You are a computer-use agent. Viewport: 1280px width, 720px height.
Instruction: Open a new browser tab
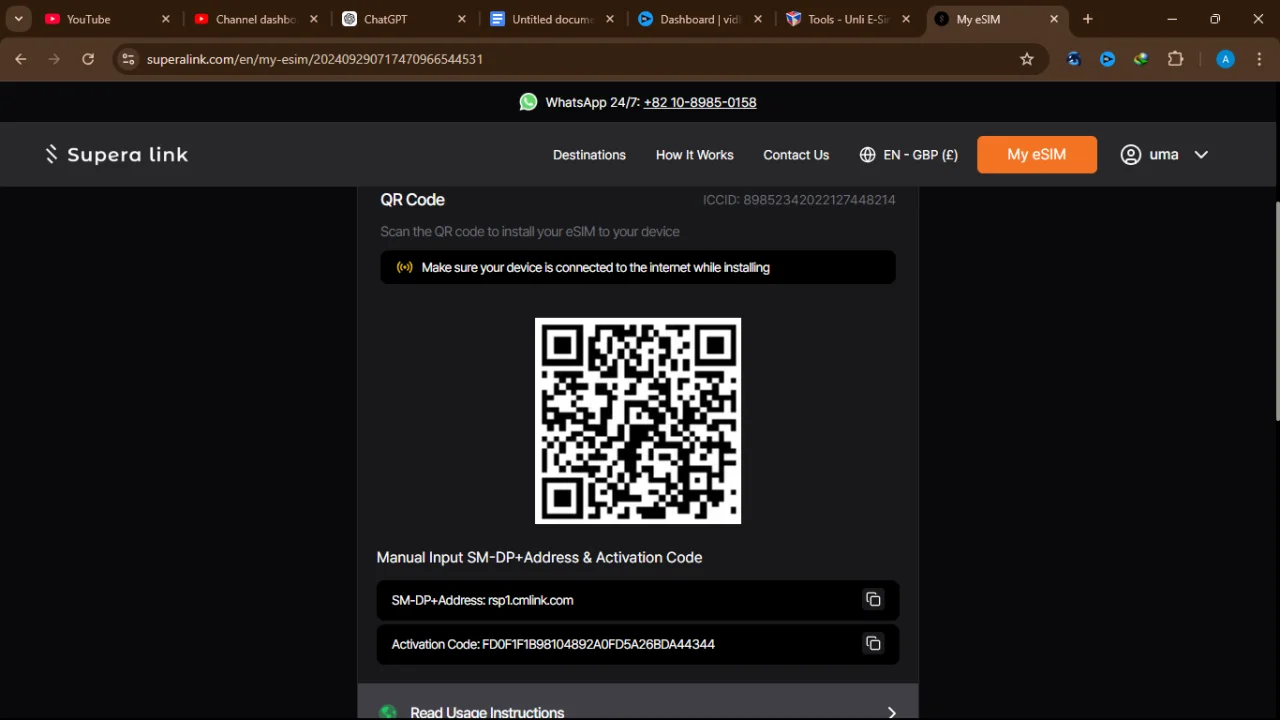[1087, 19]
